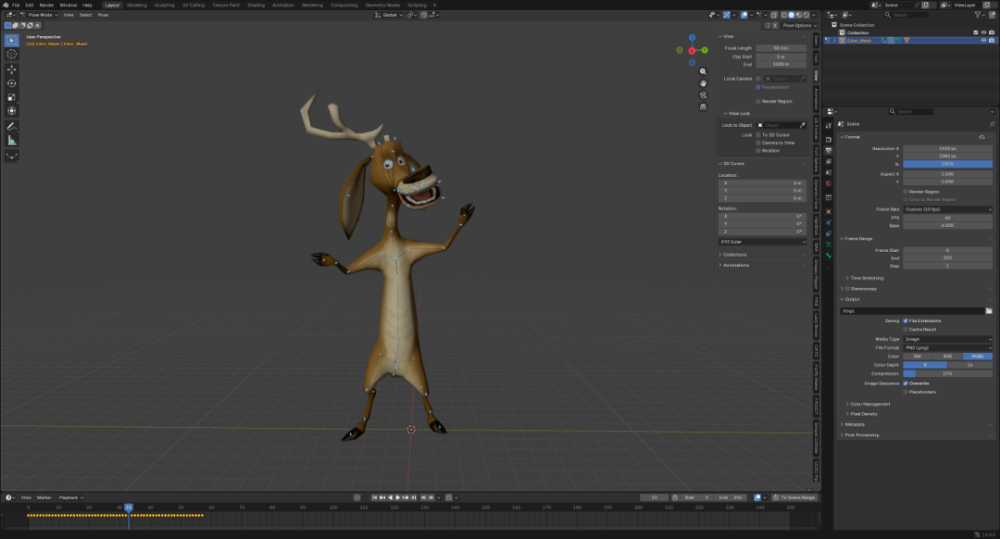Jump to last frame in timeline
This screenshot has width=1000, height=539.
click(414, 498)
